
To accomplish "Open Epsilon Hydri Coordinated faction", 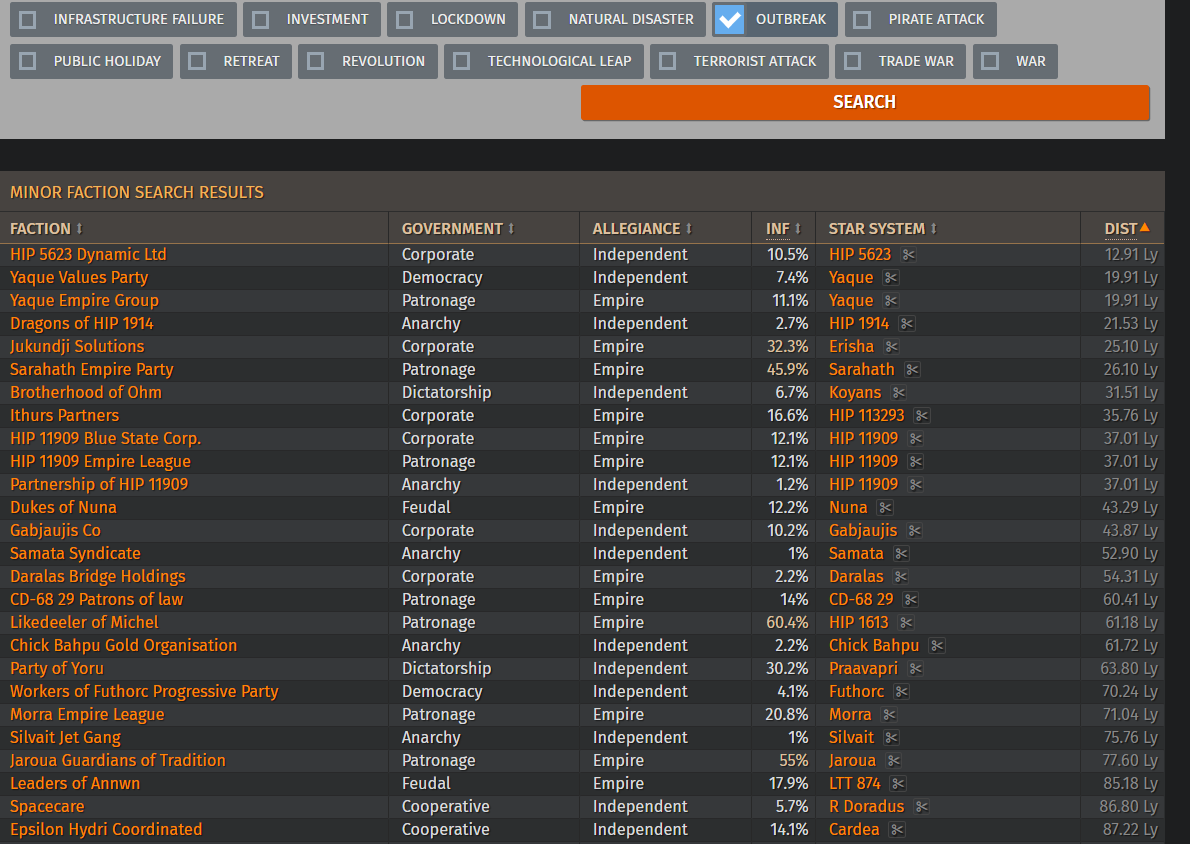I will (x=106, y=830).
